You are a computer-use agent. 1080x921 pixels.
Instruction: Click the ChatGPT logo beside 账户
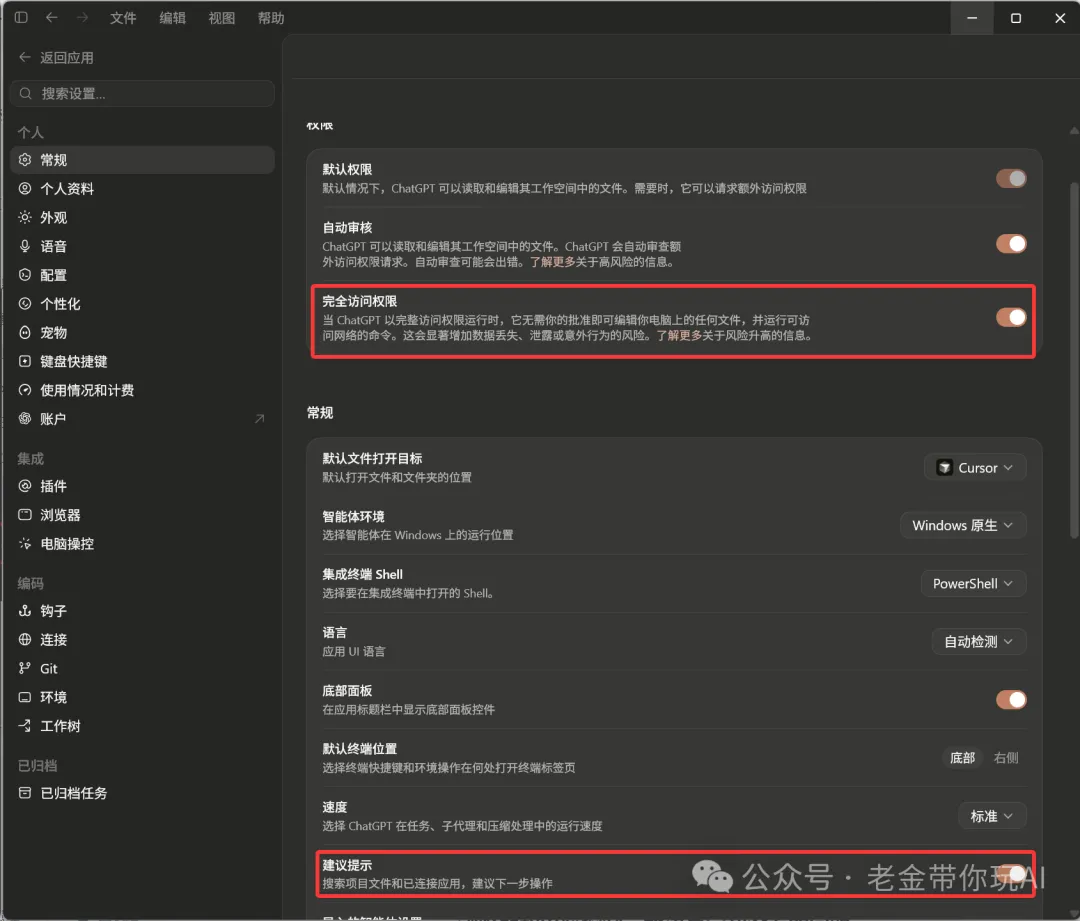point(25,418)
